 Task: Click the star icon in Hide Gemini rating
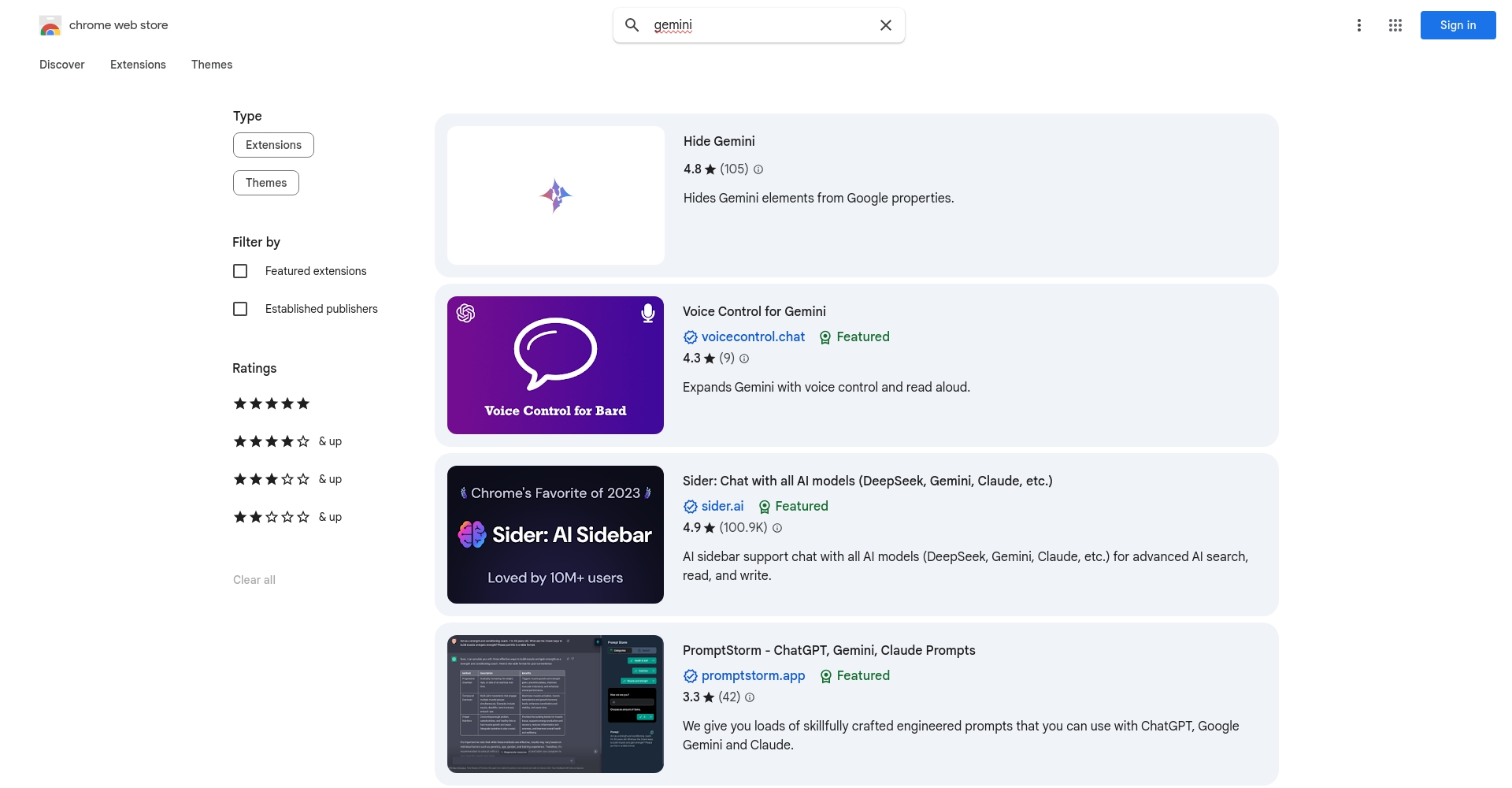pyautogui.click(x=710, y=169)
